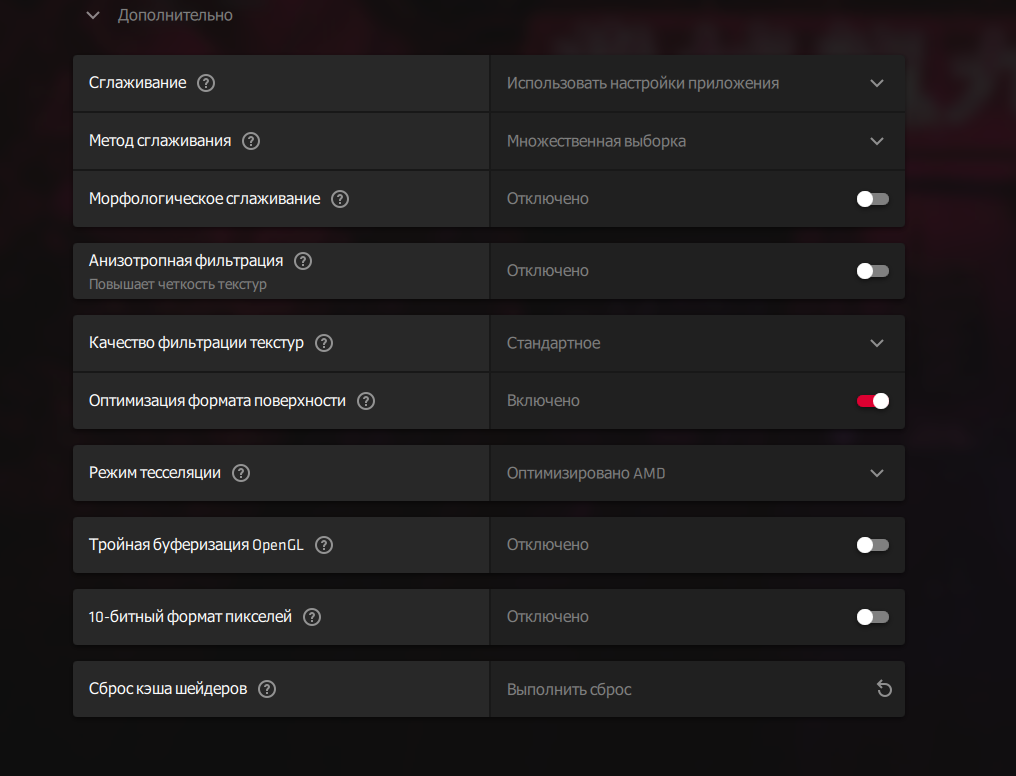Collapse the Дополнительно section
This screenshot has width=1016, height=776.
(x=93, y=16)
